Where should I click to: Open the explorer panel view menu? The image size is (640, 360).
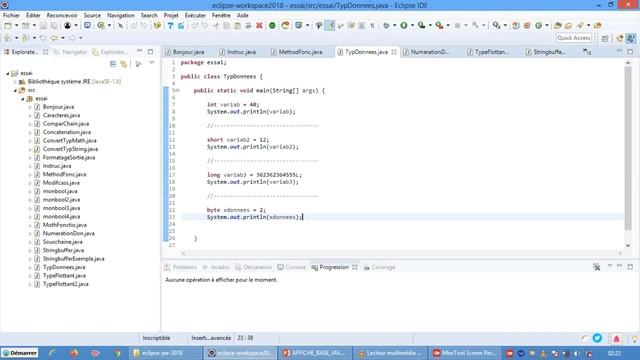coord(151,63)
